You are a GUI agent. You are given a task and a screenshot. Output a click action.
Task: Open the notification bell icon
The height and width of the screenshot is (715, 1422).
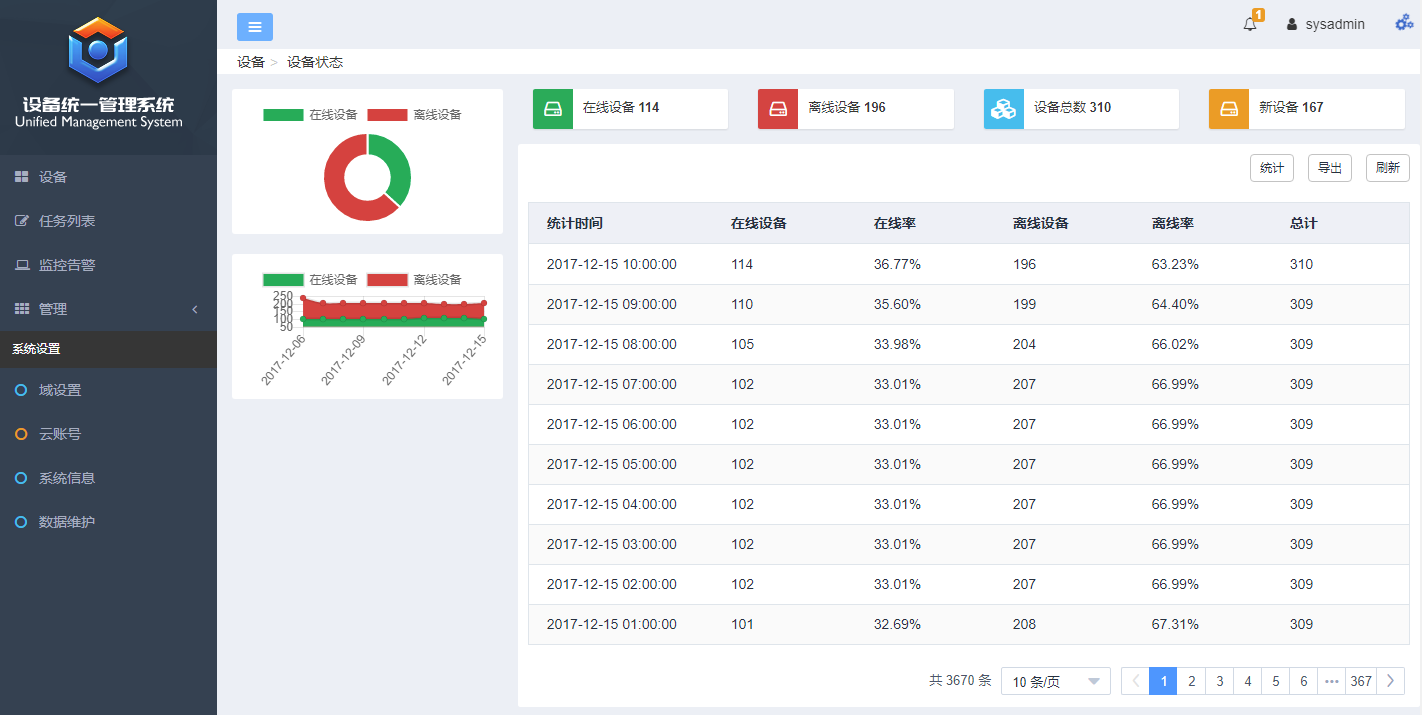1250,24
